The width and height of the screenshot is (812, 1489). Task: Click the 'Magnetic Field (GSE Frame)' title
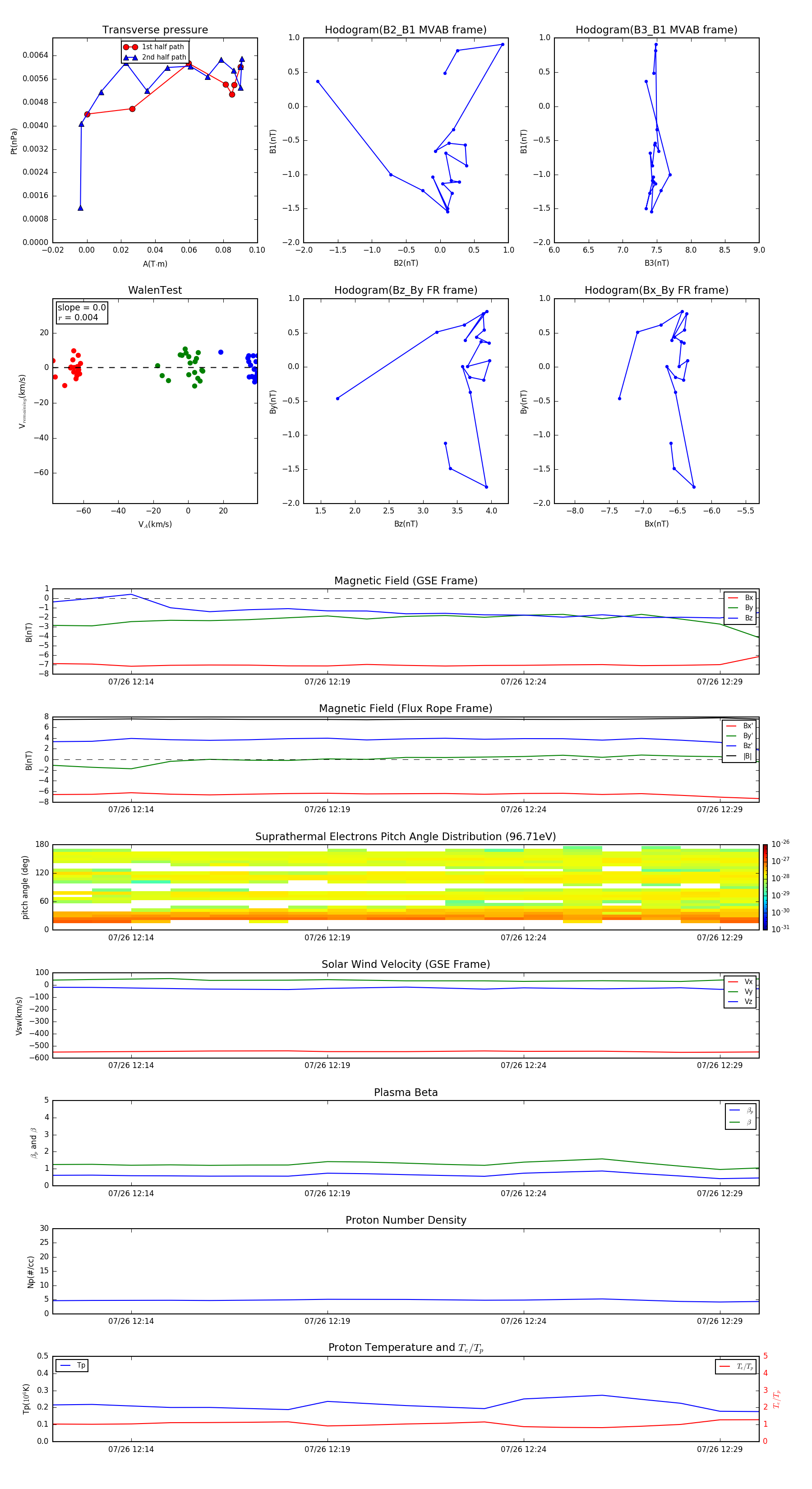[x=406, y=581]
